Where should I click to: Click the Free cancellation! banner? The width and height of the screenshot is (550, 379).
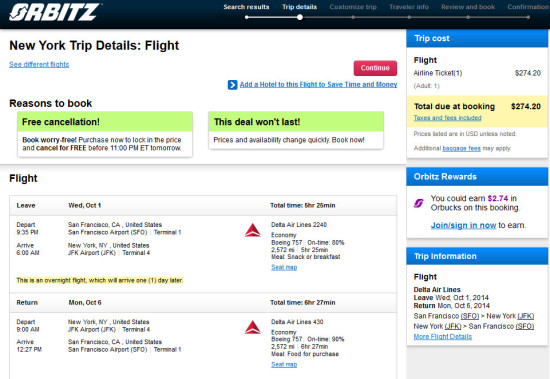coord(105,122)
